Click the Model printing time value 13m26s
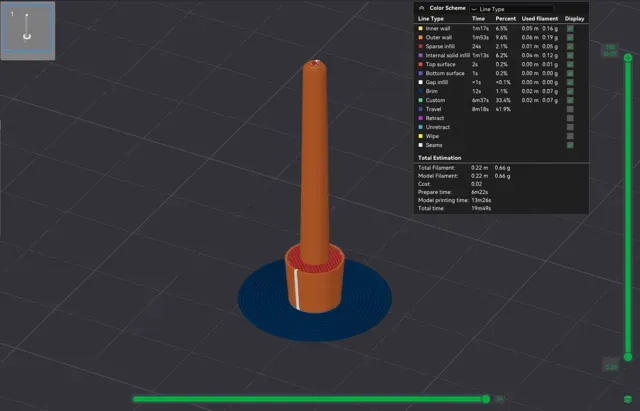 tap(481, 200)
